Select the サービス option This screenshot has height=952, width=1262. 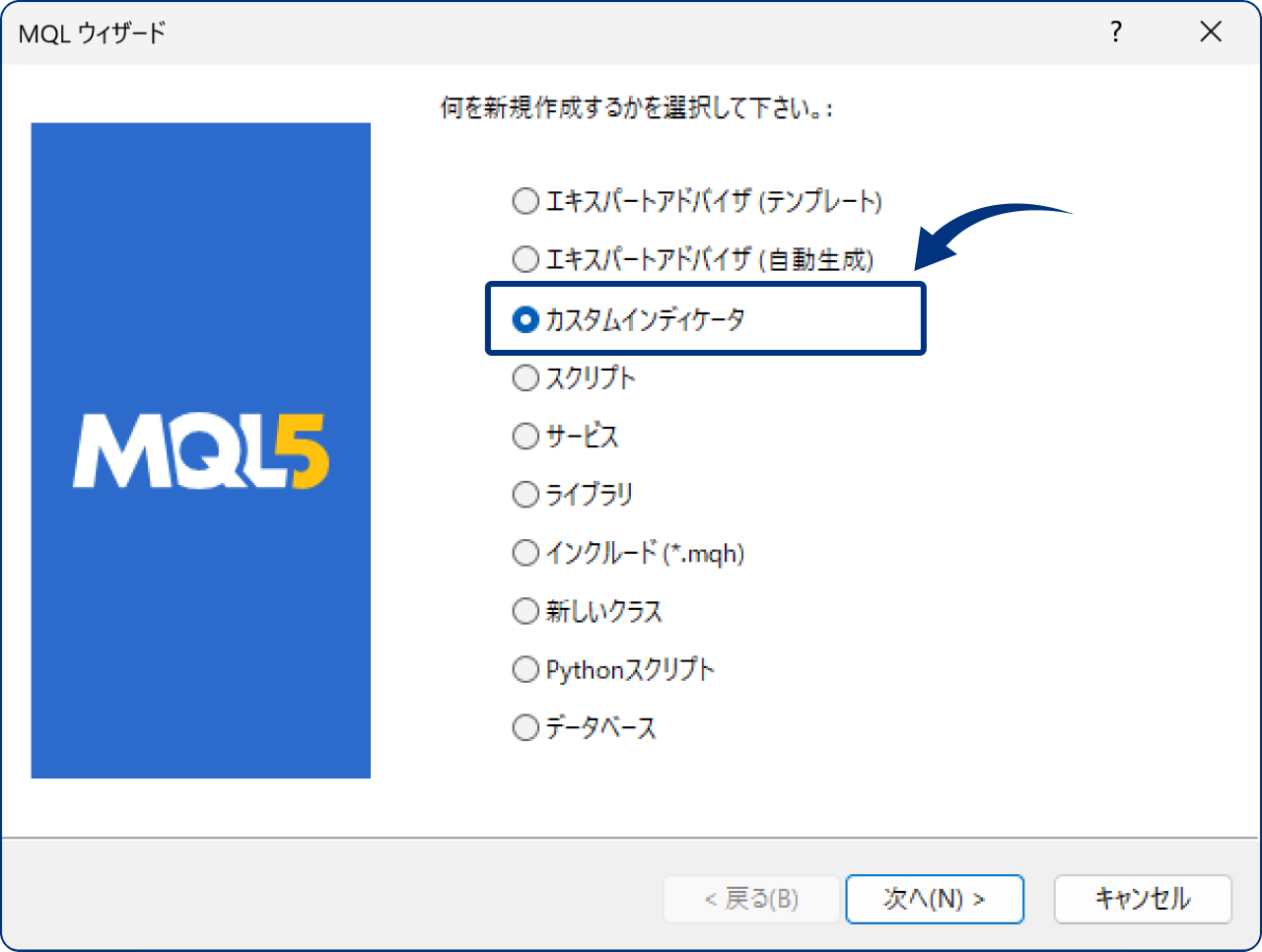526,436
